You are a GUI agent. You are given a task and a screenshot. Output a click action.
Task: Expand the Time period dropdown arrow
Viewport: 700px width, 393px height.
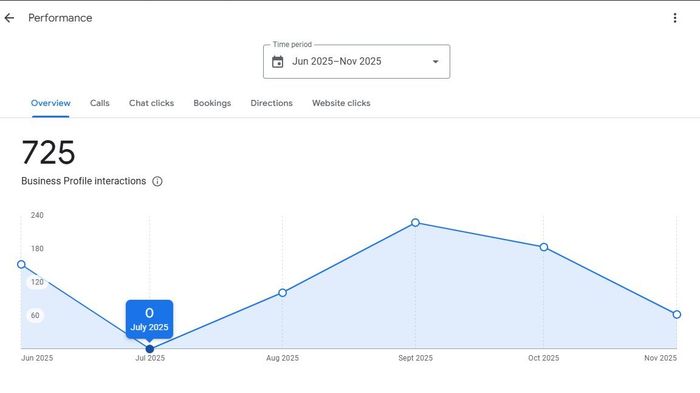point(435,62)
